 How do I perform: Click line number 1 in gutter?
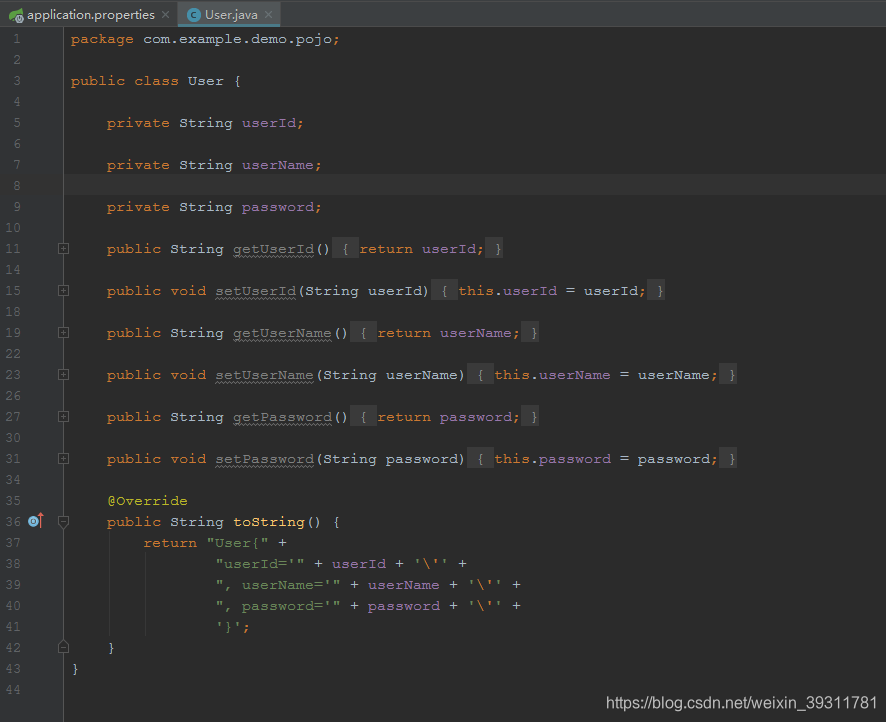(x=16, y=39)
